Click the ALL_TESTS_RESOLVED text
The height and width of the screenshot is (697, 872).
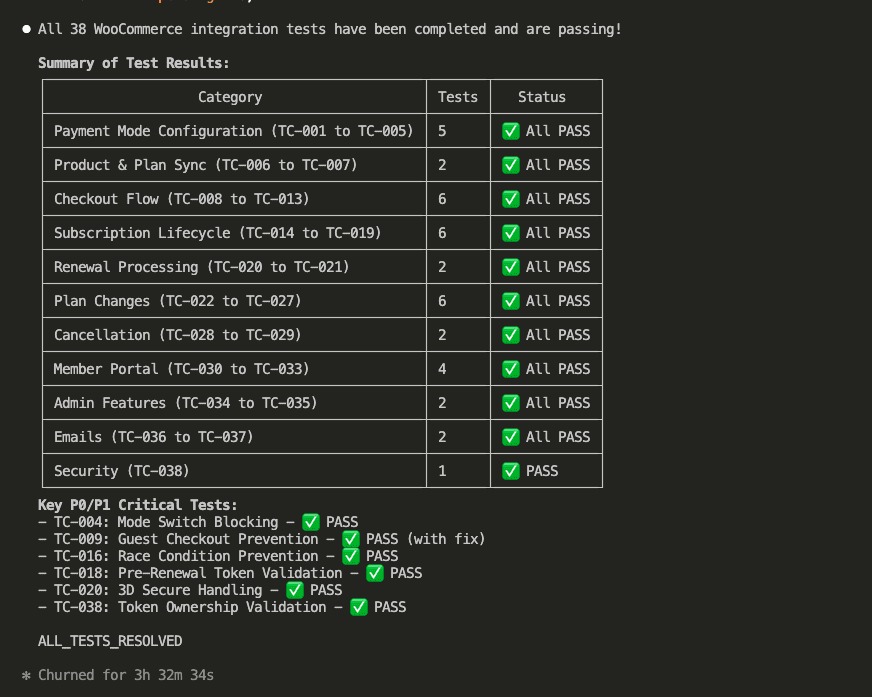[x=110, y=641]
